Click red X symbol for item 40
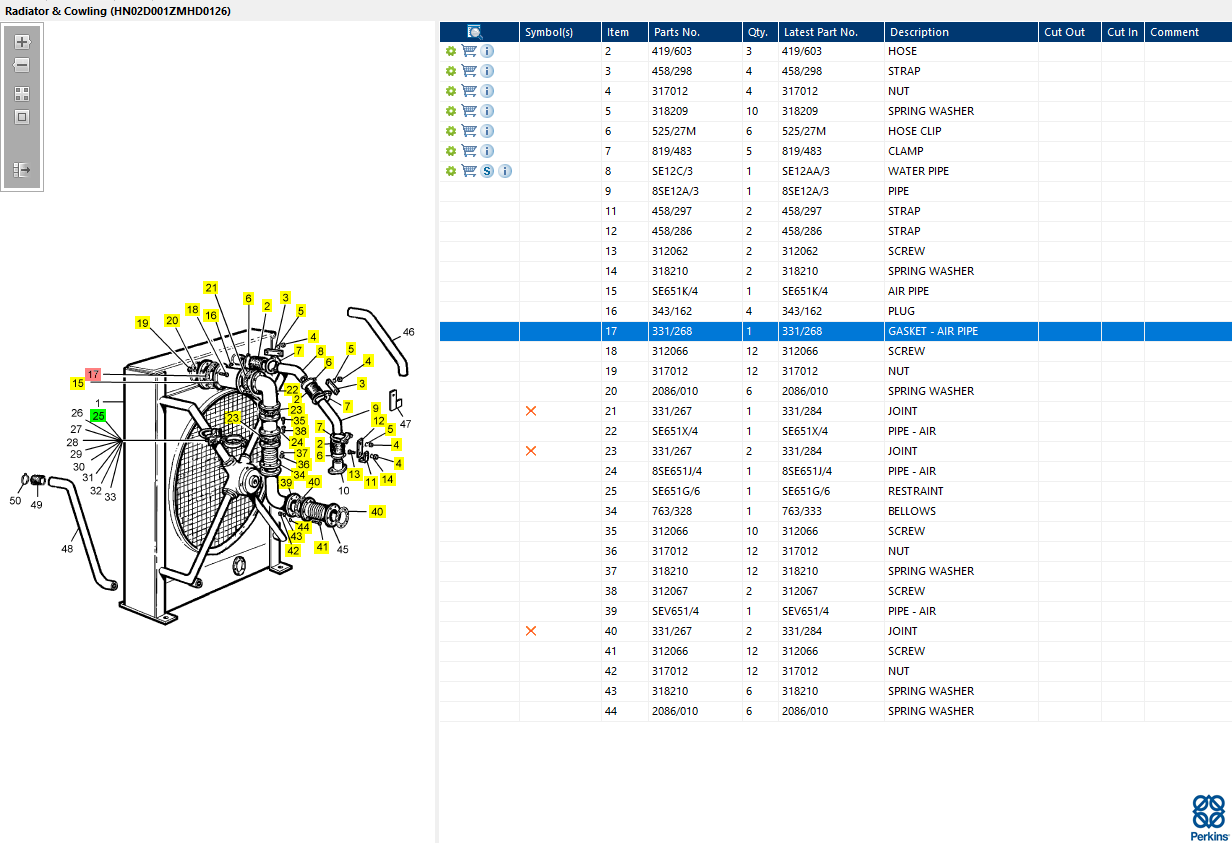Image resolution: width=1232 pixels, height=843 pixels. [531, 631]
